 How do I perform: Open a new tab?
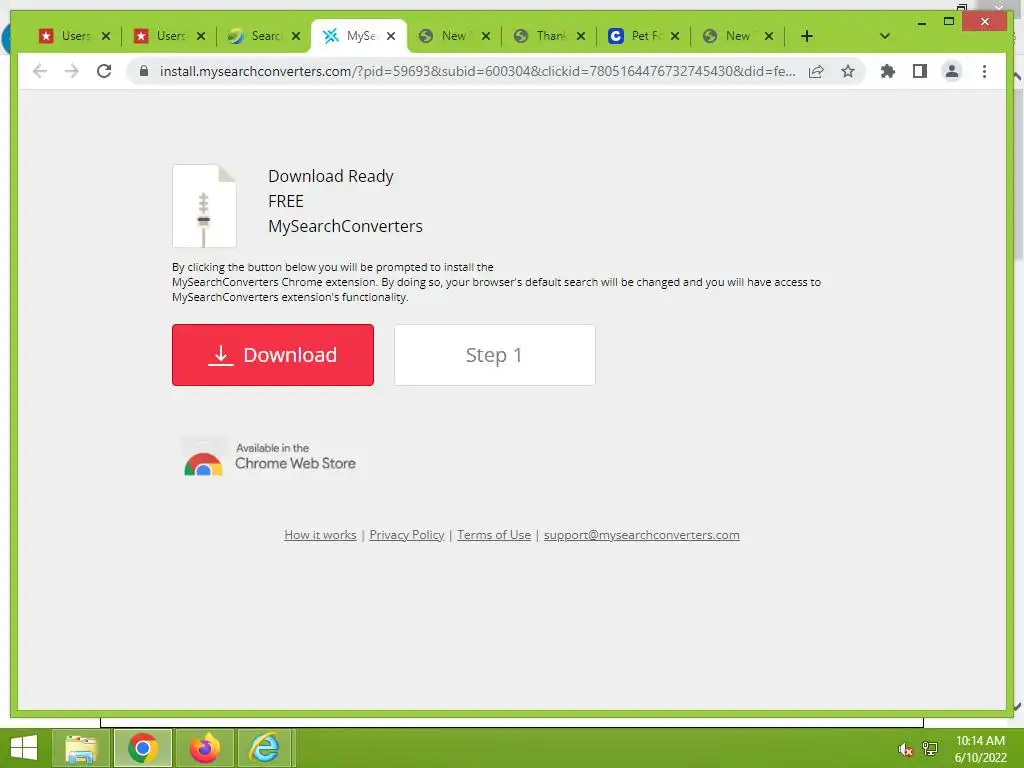tap(807, 36)
